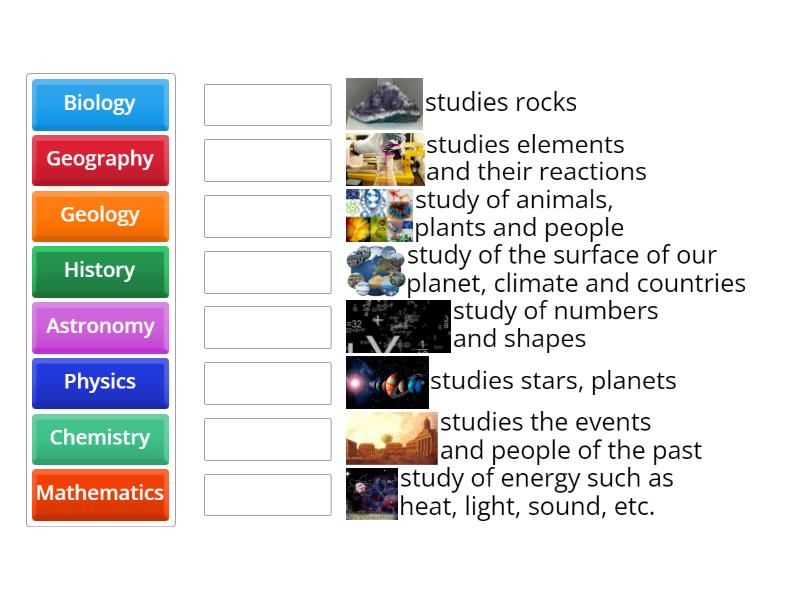Screen dimensions: 800x600
Task: Click the answer box beside 'study of numbers and shapes'
Action: [267, 327]
